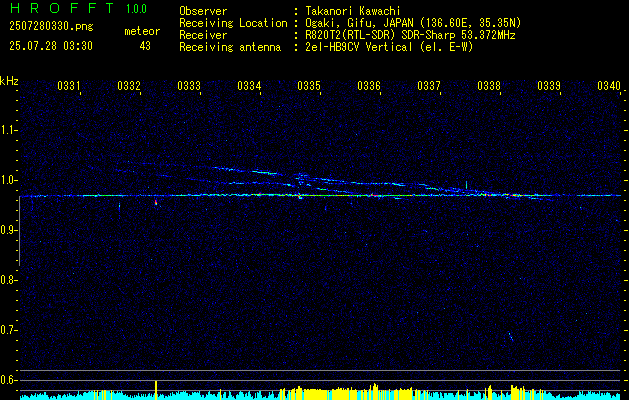Screen dimensions: 629x400
Task: Click the 0334 time marker
Action: click(x=249, y=85)
